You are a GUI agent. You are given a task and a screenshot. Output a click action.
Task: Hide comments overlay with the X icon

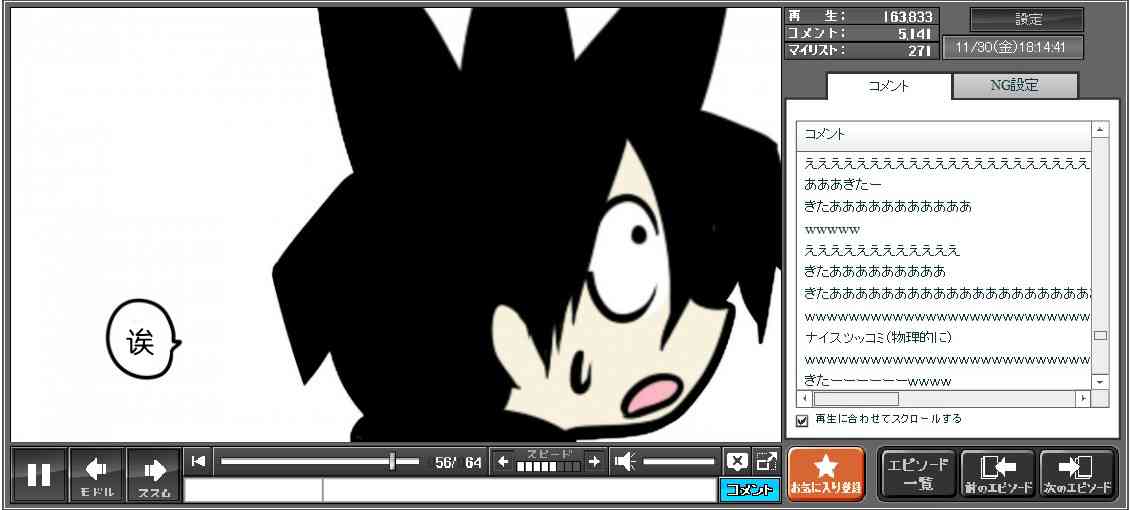[x=737, y=461]
